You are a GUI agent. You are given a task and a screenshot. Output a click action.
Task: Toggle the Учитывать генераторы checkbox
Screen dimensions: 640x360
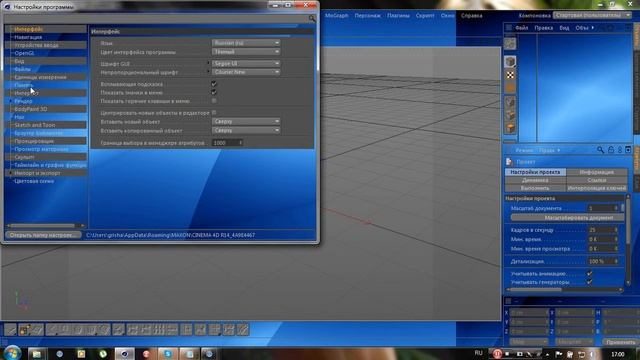[x=589, y=282]
